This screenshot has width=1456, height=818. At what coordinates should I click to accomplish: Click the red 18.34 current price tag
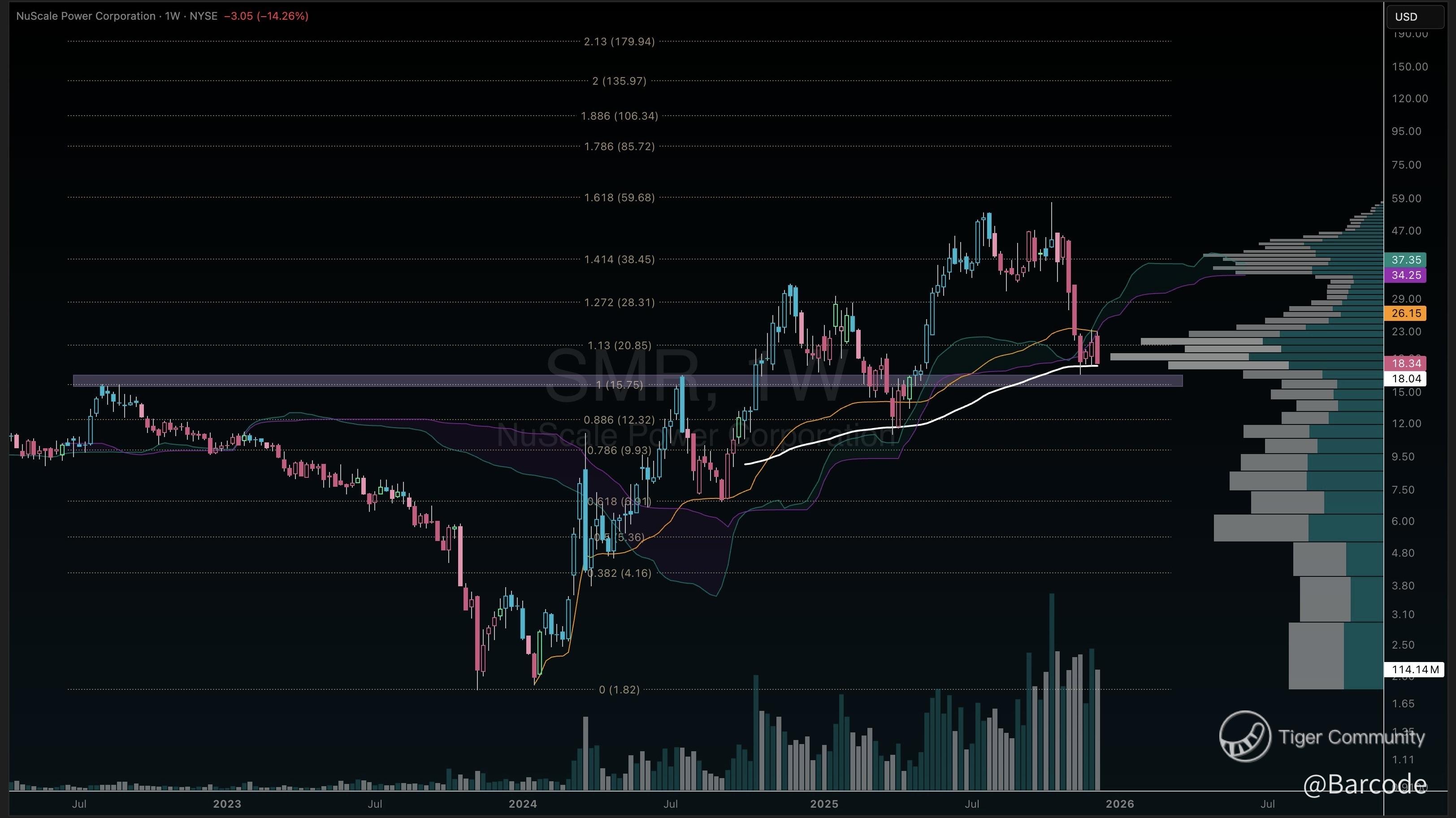click(1405, 364)
